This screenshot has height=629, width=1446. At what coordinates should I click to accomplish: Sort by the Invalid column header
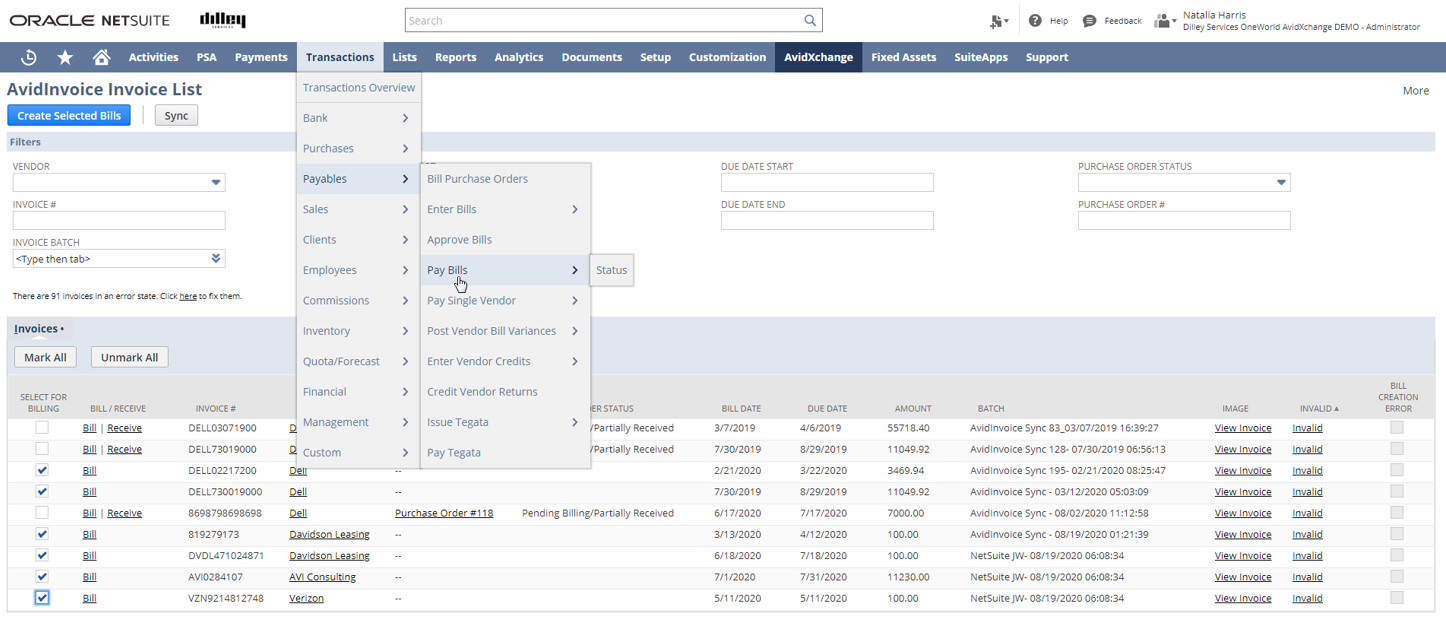click(x=1319, y=409)
